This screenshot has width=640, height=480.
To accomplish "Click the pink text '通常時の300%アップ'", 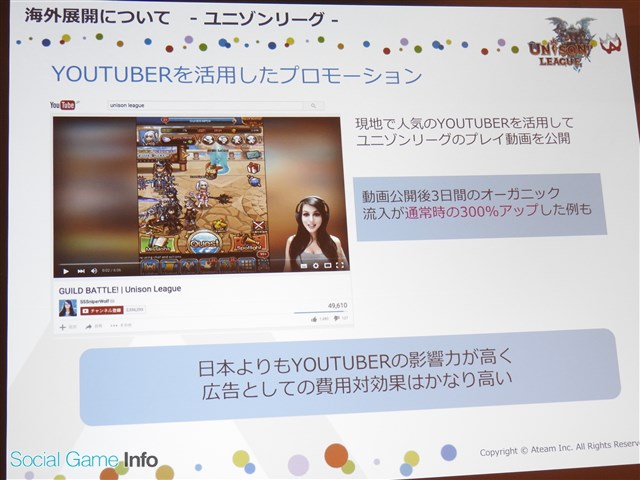I will coord(473,211).
